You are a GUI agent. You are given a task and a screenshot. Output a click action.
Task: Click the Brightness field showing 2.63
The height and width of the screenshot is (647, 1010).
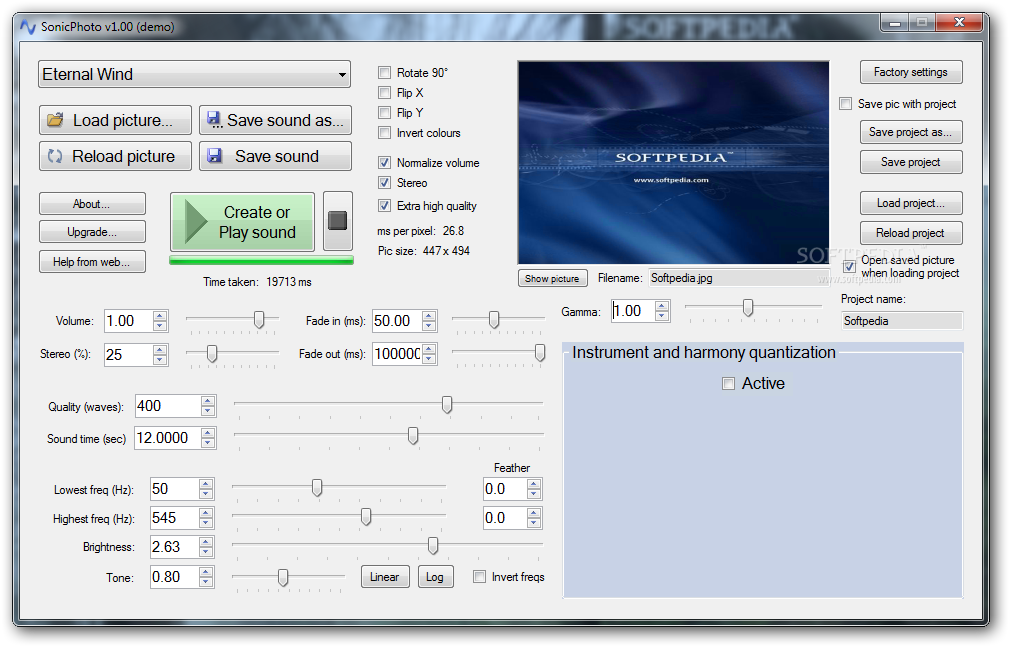[174, 547]
